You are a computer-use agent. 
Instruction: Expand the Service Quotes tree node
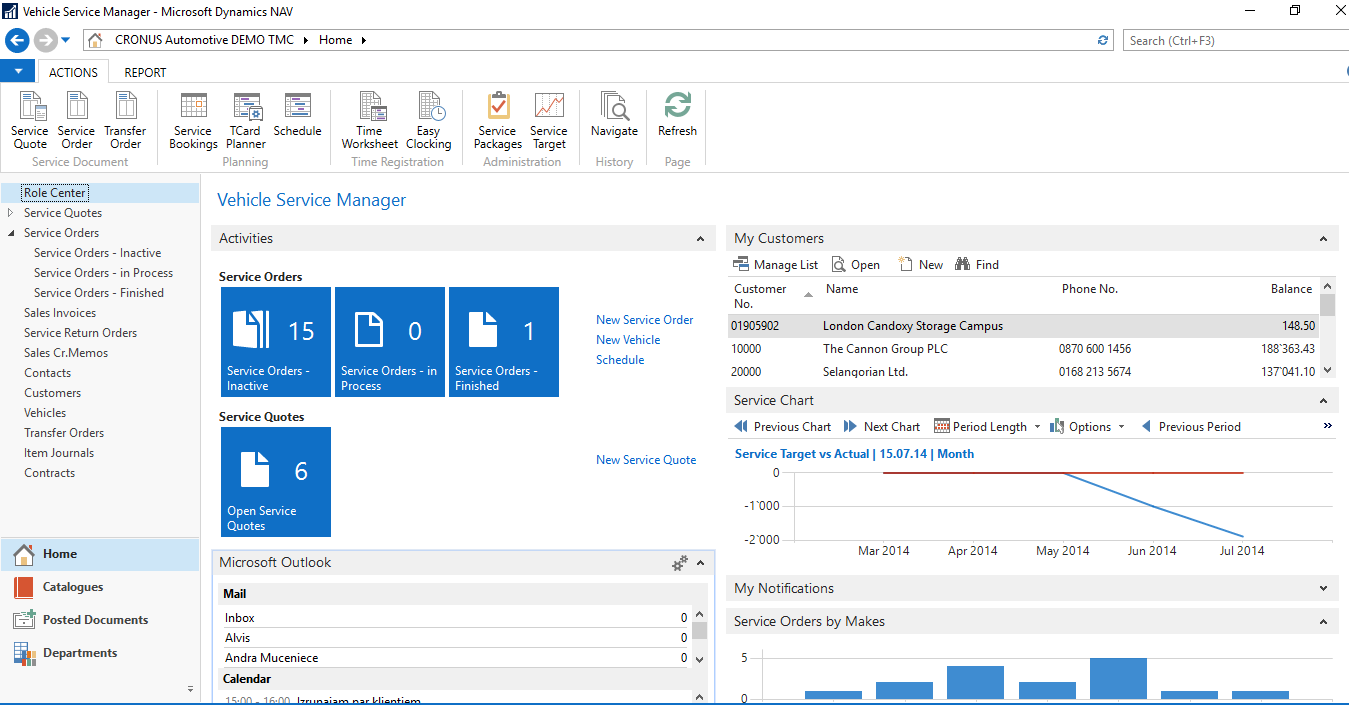point(10,213)
